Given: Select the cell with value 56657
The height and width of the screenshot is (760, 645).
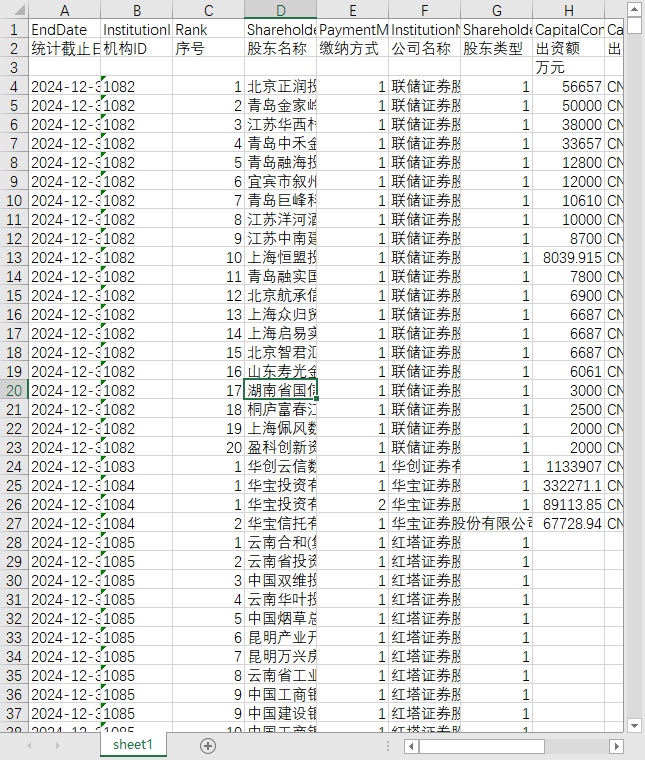Looking at the screenshot, I should tap(568, 86).
